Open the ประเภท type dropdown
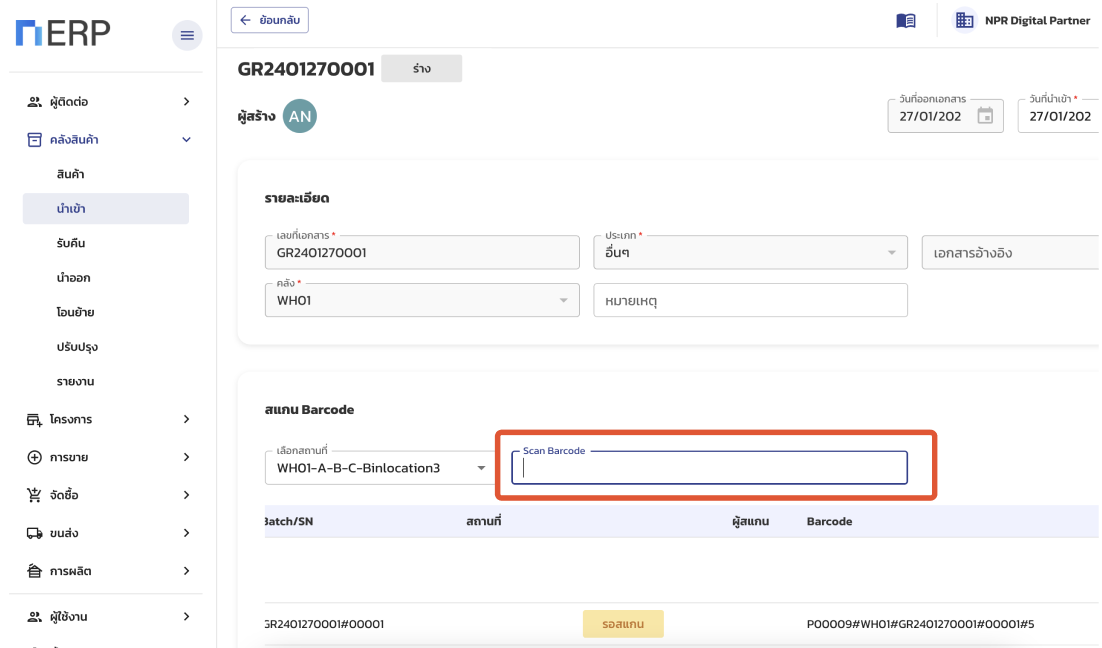1102x648 pixels. tap(891, 253)
